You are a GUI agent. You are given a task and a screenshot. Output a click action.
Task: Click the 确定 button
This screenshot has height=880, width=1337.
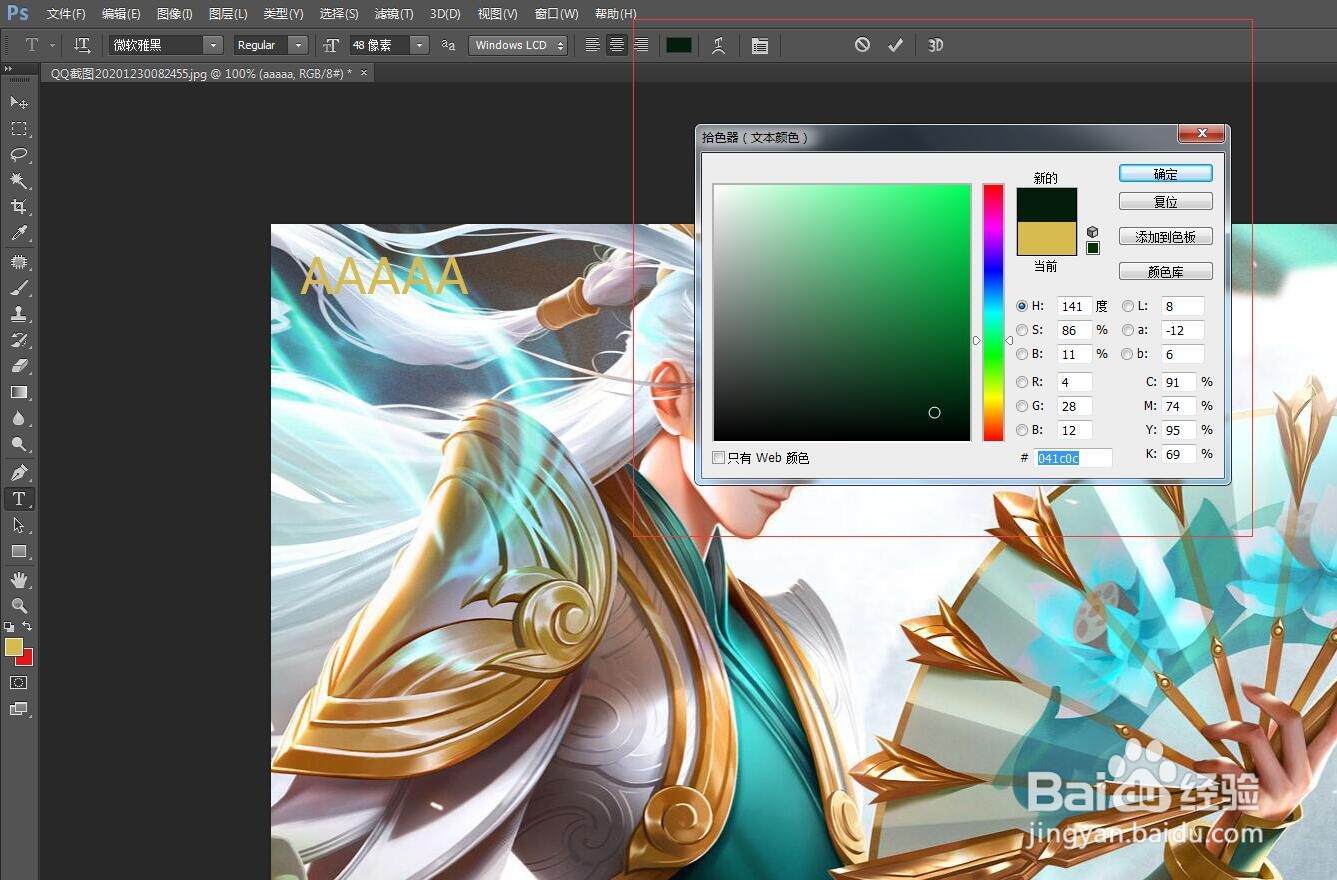[1166, 174]
